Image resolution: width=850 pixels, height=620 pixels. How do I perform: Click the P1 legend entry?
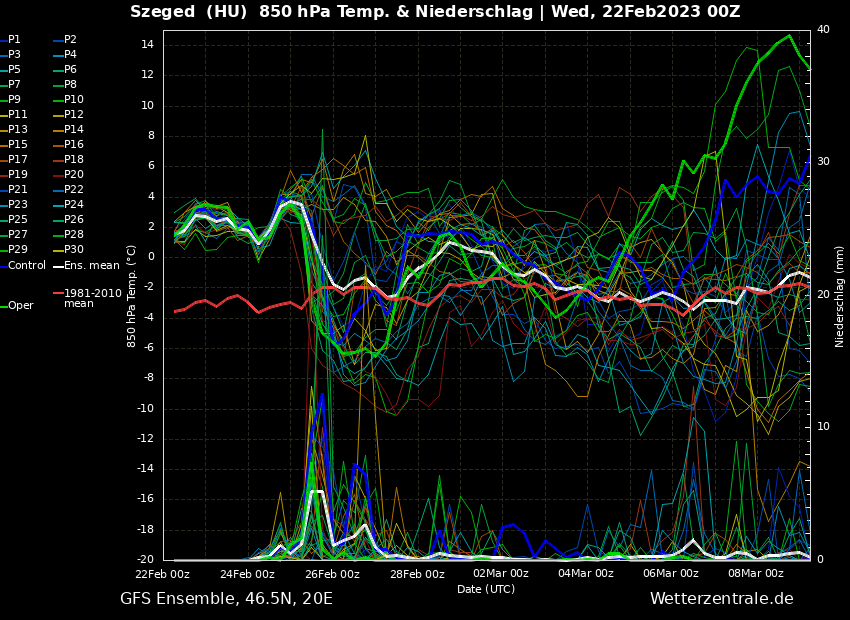[x=14, y=40]
